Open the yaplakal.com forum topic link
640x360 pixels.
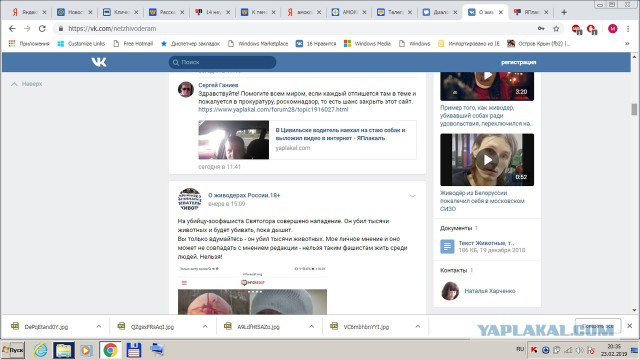click(x=273, y=109)
